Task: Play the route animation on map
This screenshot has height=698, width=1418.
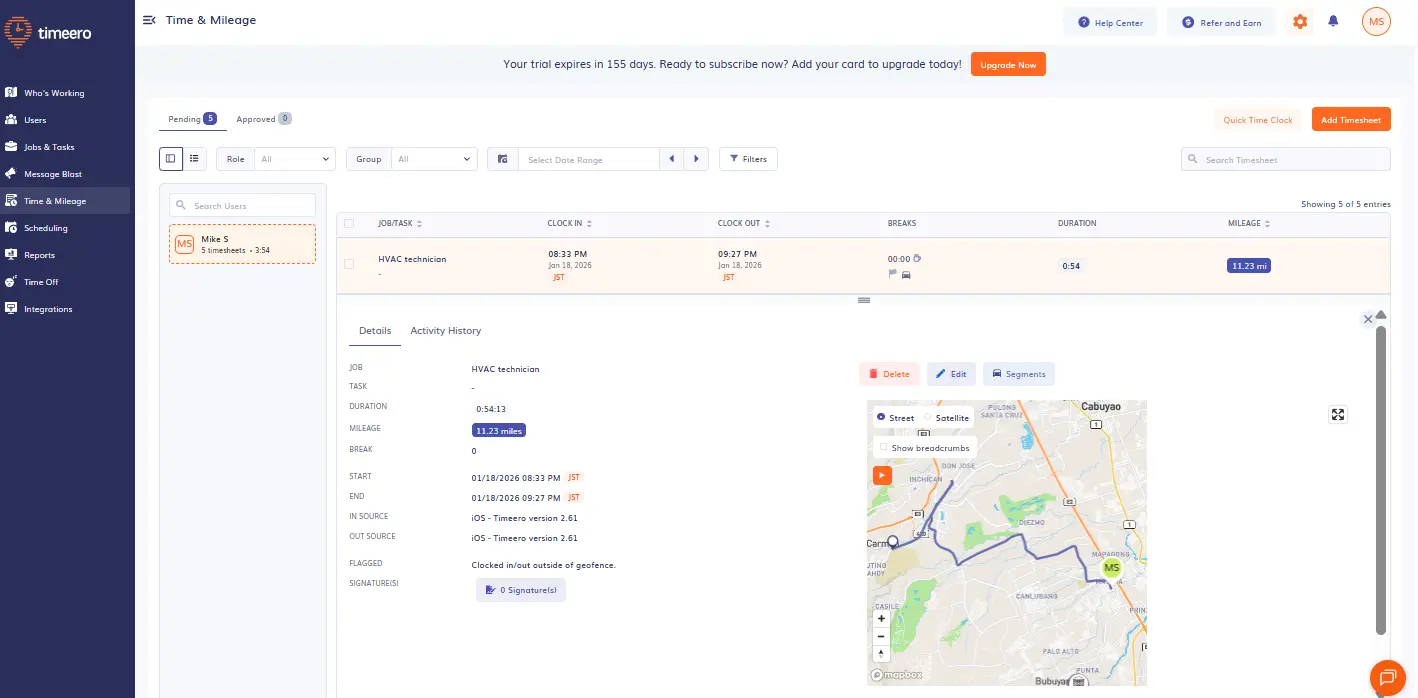Action: tap(881, 475)
